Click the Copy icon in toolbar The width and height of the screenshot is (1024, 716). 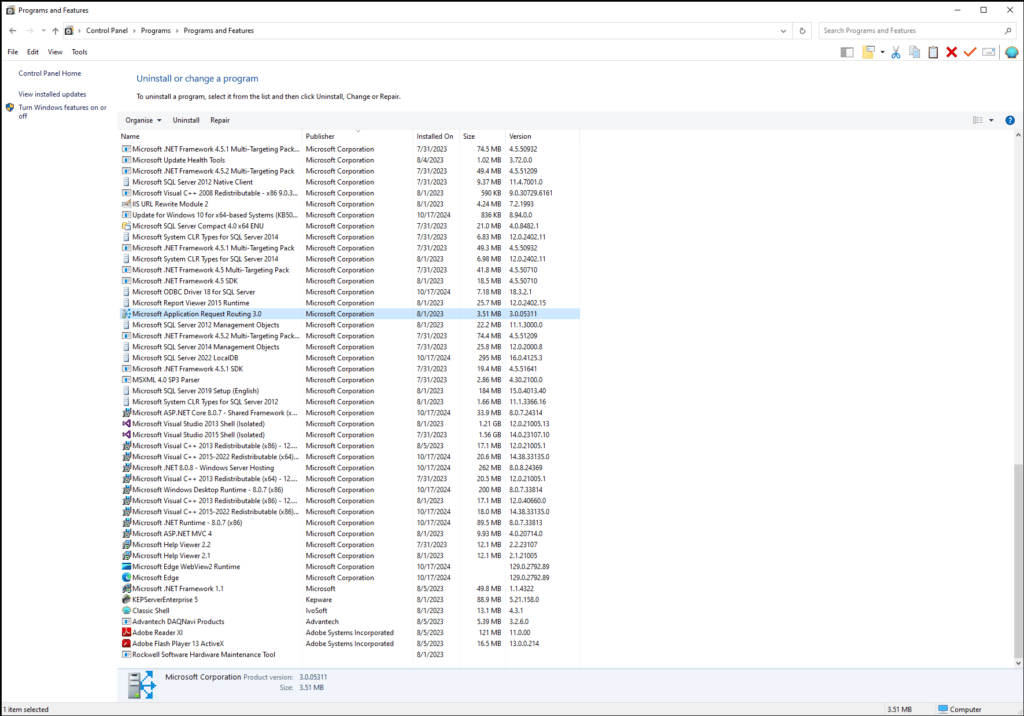tap(915, 52)
